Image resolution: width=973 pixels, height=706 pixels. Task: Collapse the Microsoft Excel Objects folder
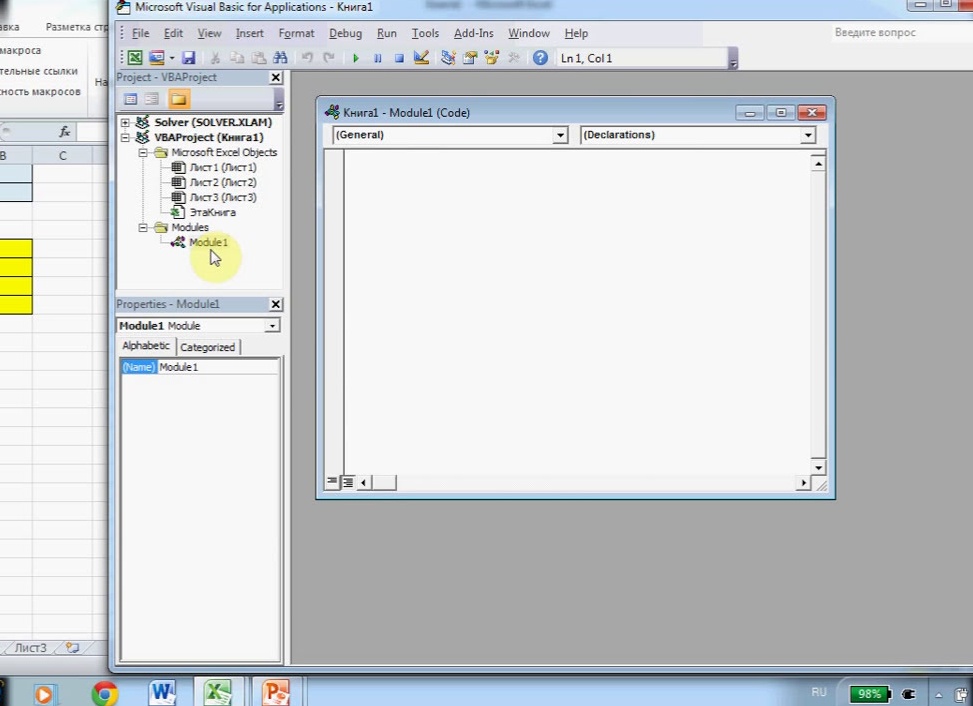click(143, 152)
